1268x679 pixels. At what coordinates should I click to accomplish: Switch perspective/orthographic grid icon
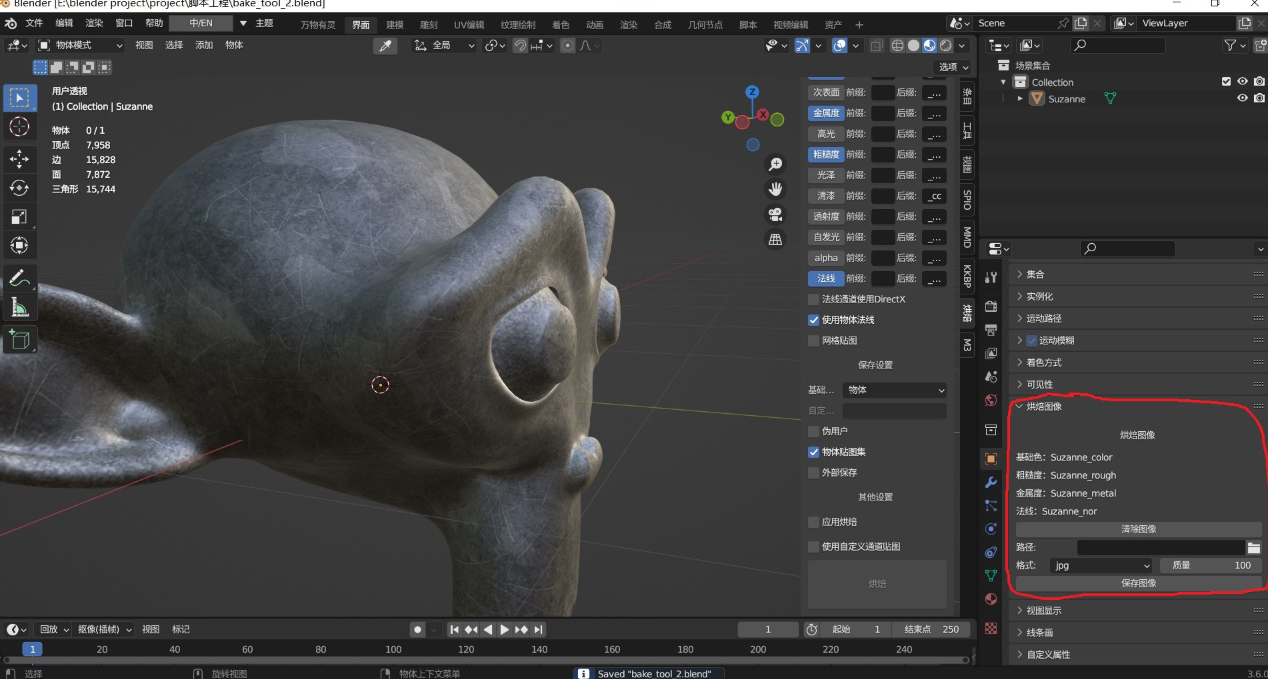(775, 239)
